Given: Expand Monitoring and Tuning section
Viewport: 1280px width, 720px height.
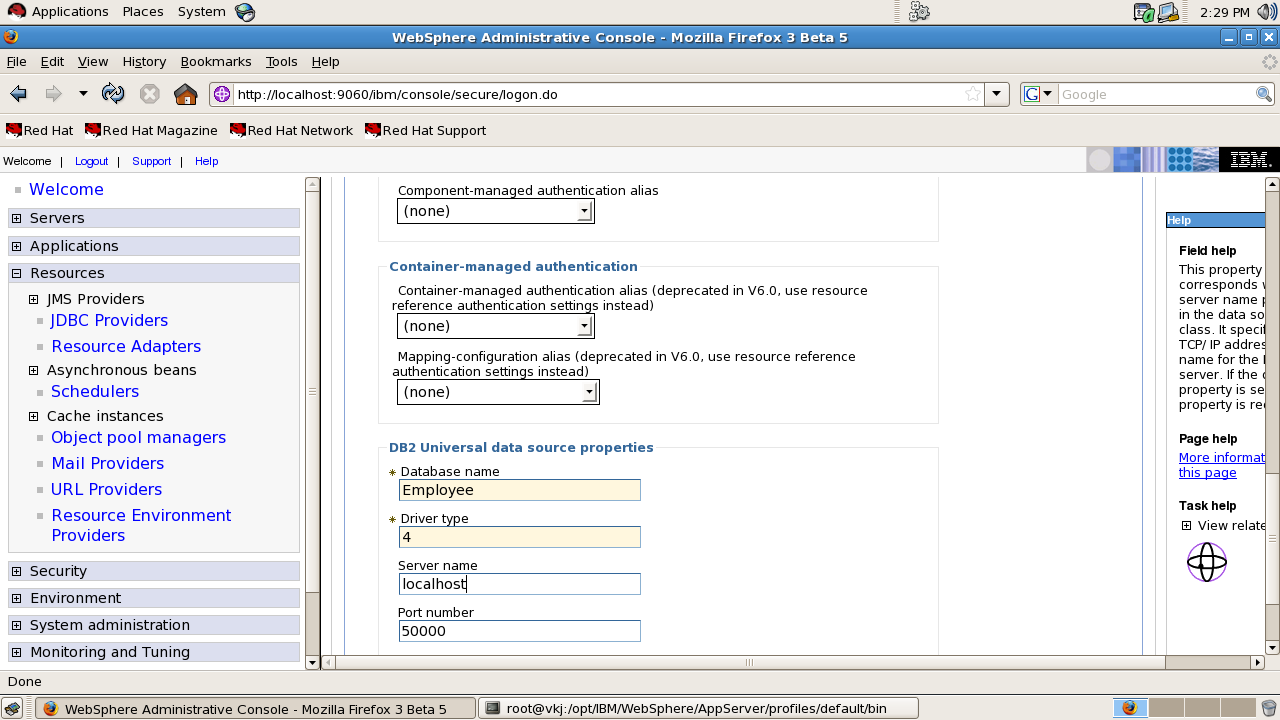Looking at the screenshot, I should click(16, 652).
